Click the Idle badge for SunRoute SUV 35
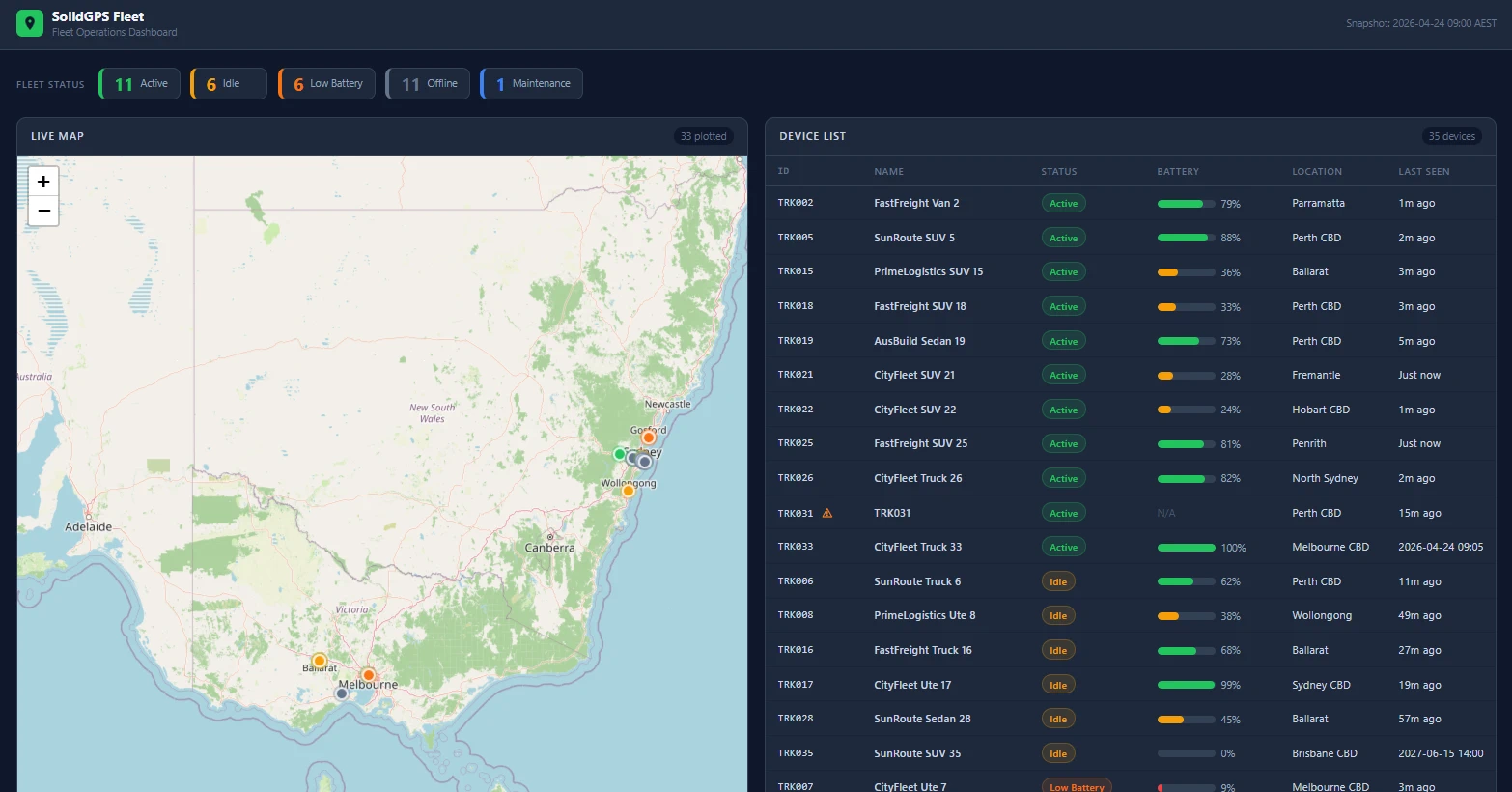The height and width of the screenshot is (792, 1512). [x=1058, y=753]
